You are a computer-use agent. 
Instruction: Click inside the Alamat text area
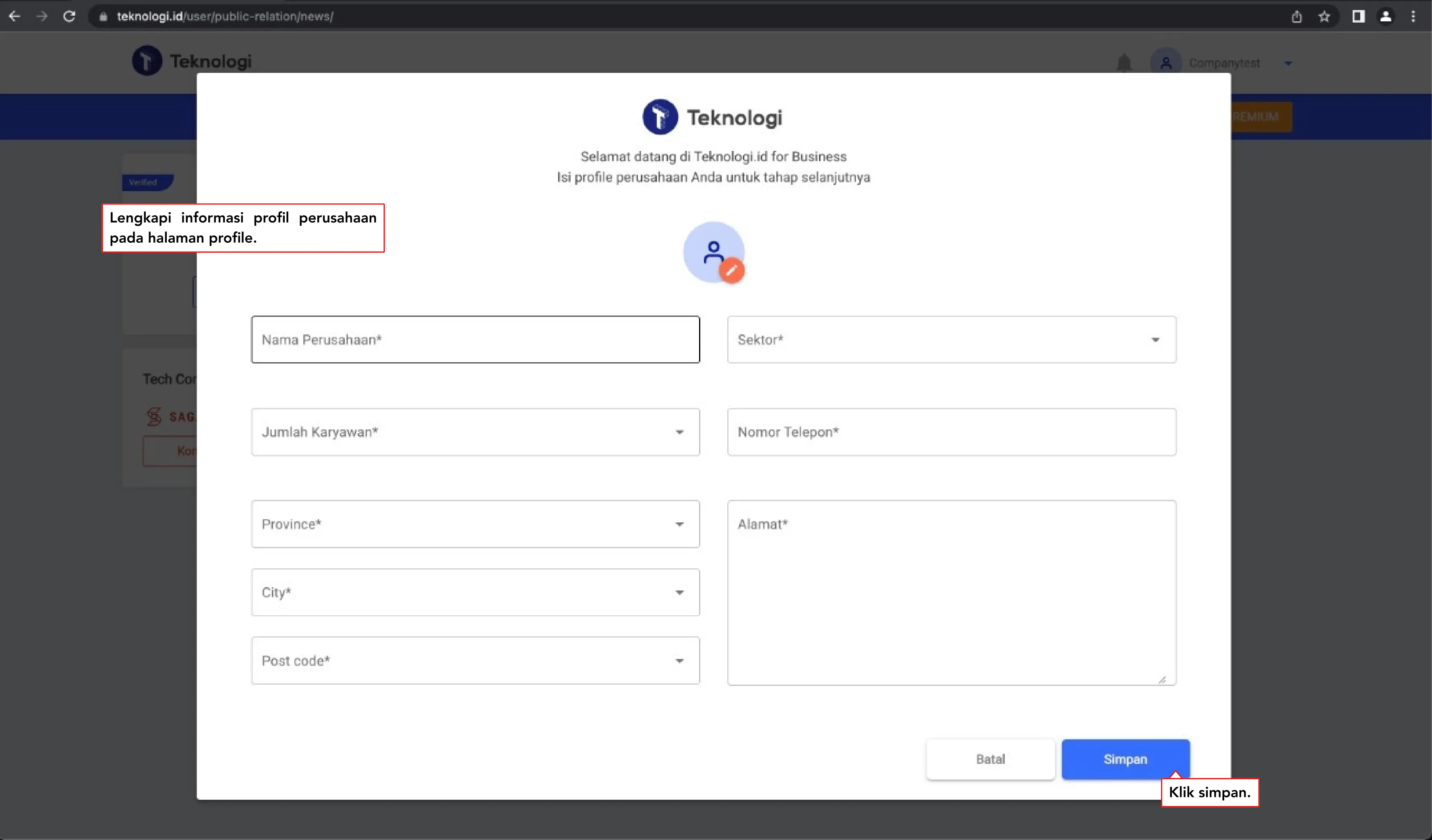pyautogui.click(x=951, y=592)
